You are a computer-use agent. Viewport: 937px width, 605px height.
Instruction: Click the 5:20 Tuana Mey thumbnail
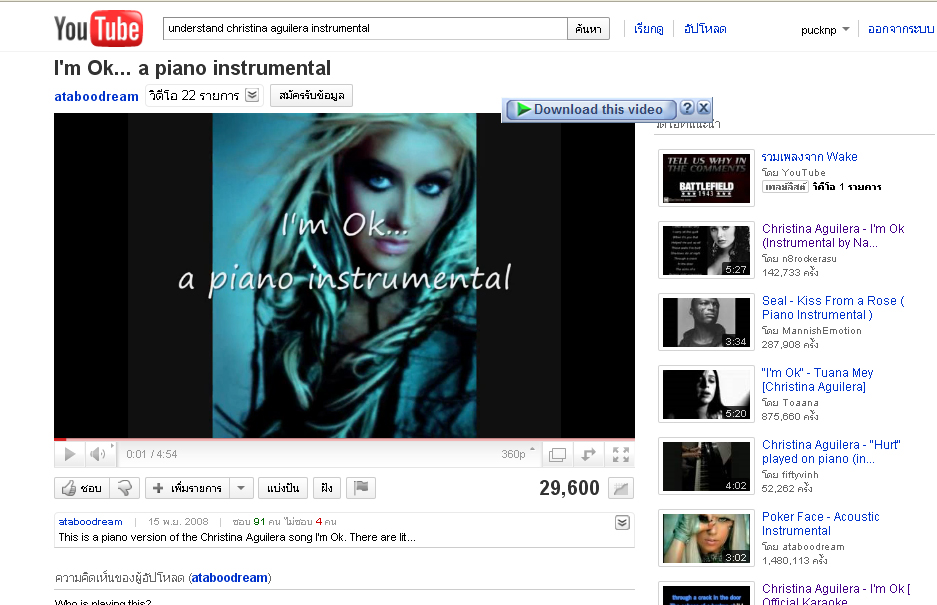point(706,394)
